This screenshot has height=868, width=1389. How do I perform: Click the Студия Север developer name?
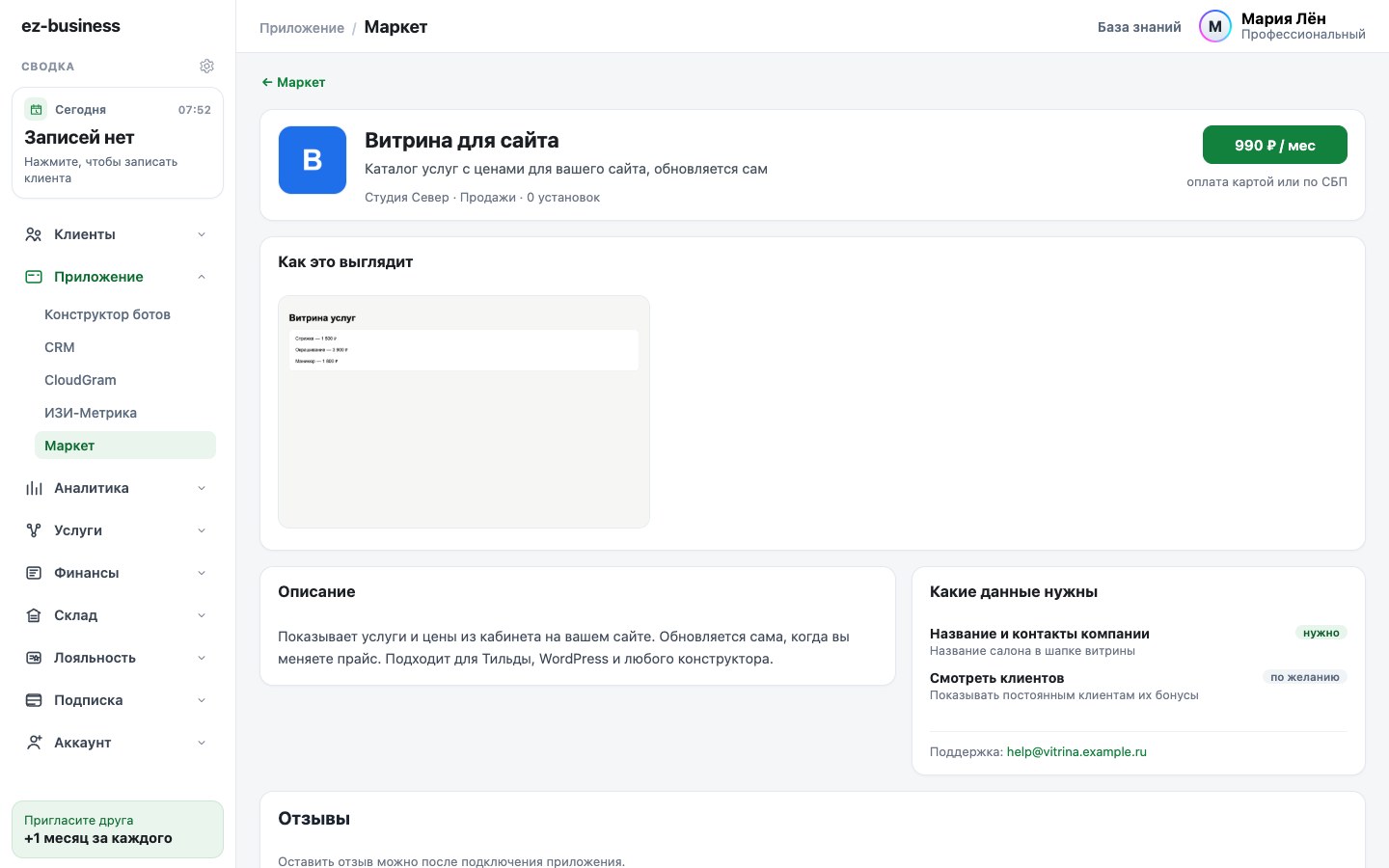click(x=407, y=198)
